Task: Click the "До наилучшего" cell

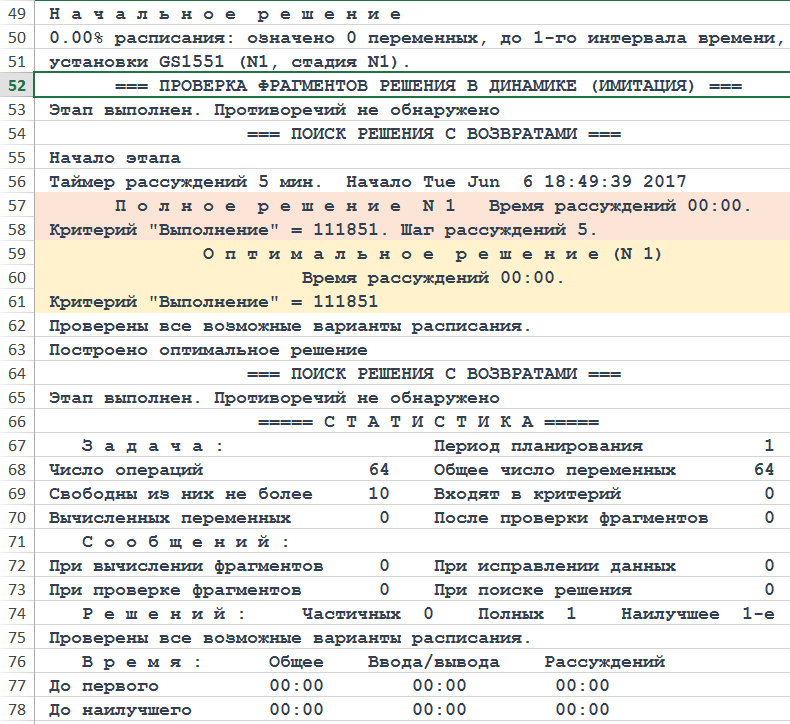Action: click(x=120, y=710)
